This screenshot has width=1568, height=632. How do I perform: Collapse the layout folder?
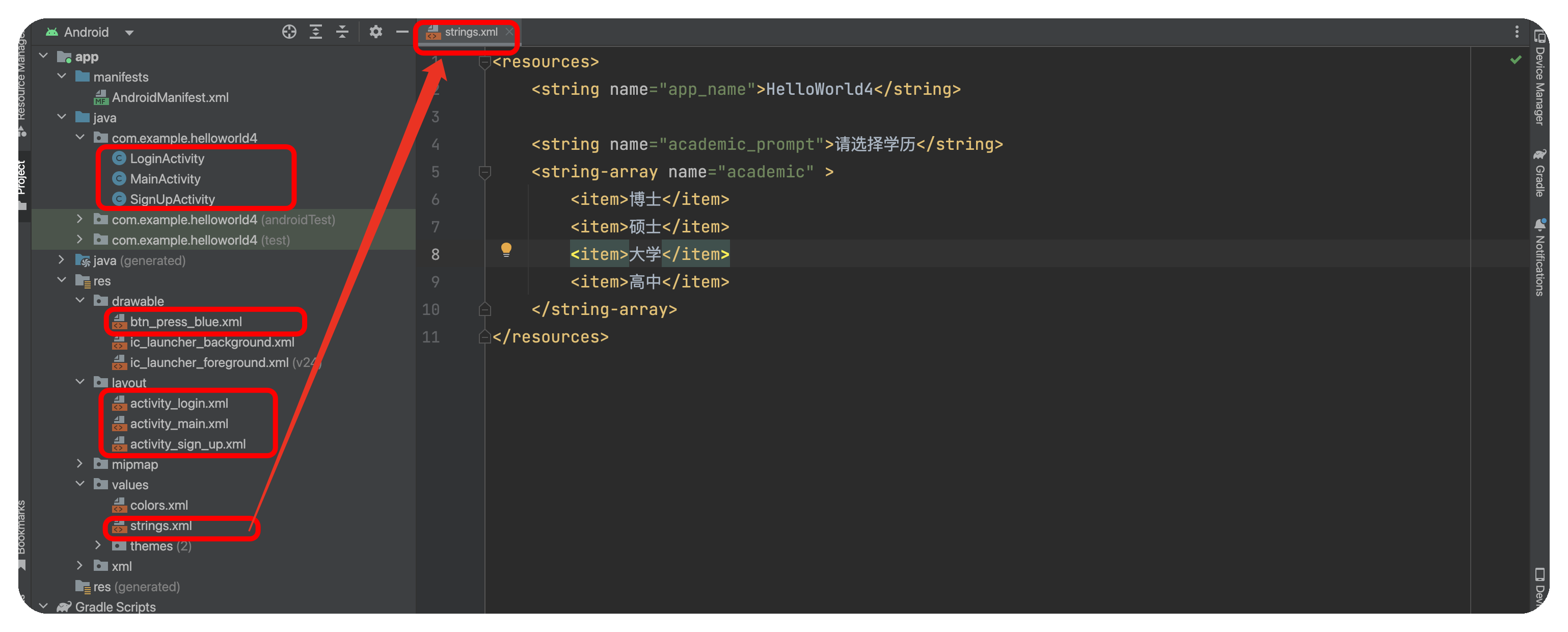(80, 382)
